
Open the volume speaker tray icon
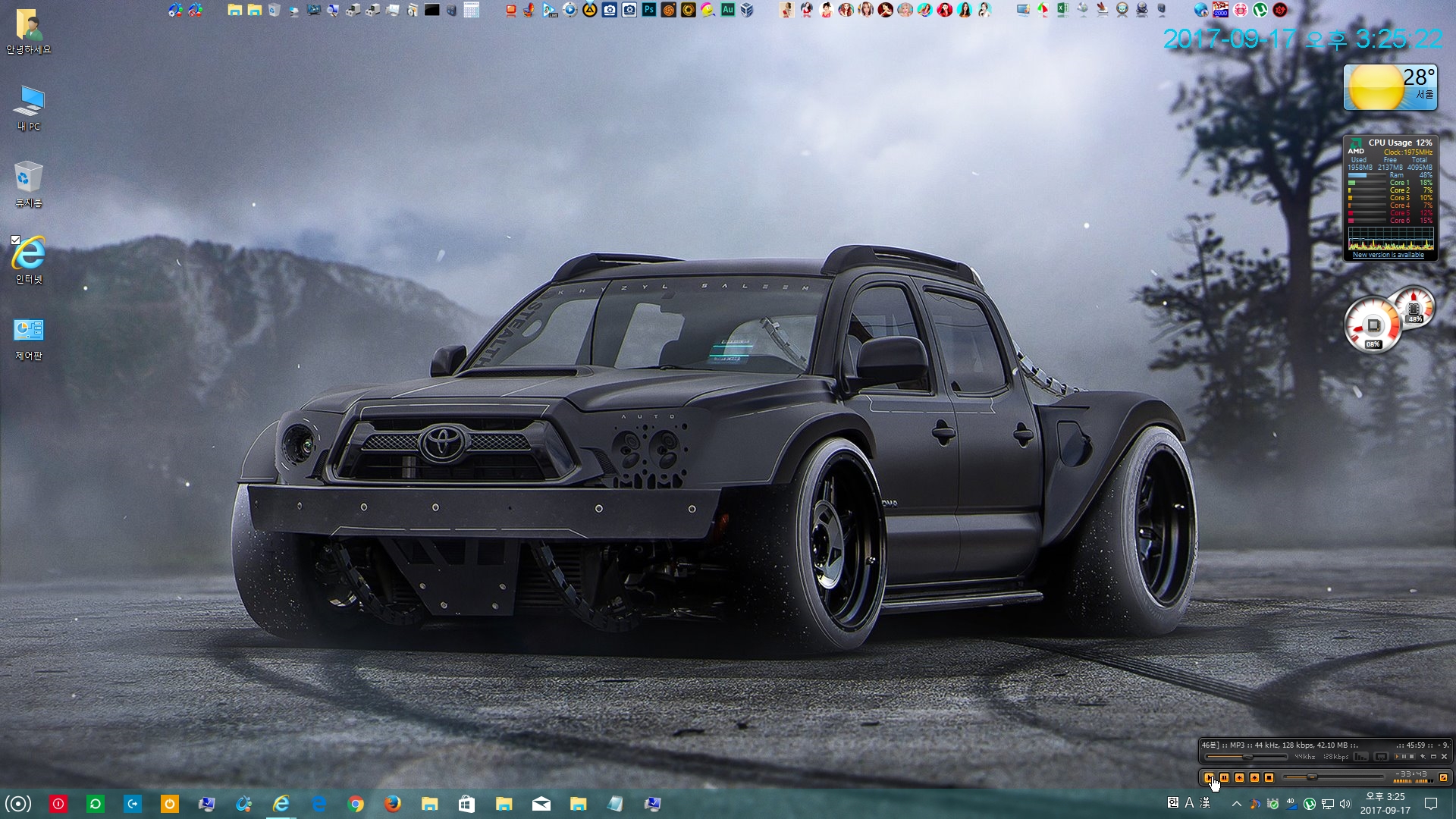point(1346,804)
